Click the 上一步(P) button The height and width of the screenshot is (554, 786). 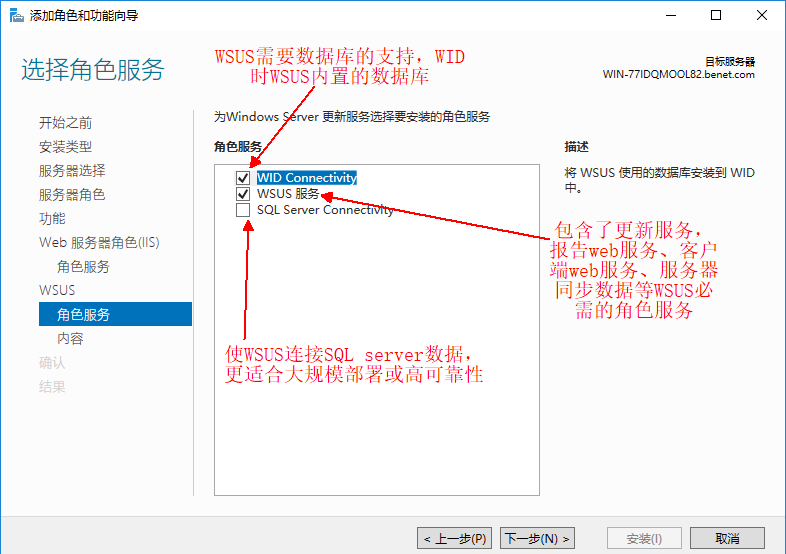pyautogui.click(x=454, y=538)
